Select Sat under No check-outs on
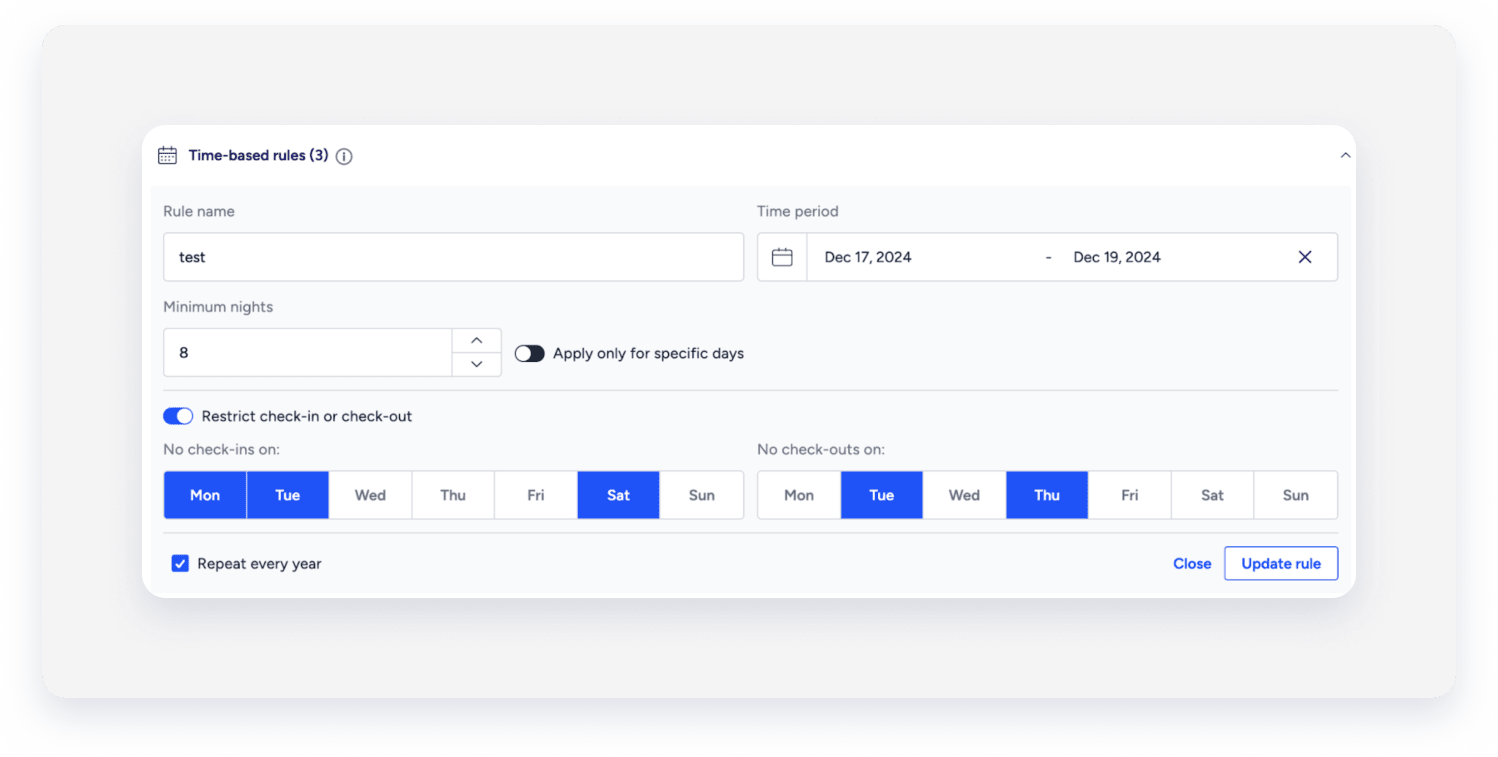 [x=1213, y=495]
